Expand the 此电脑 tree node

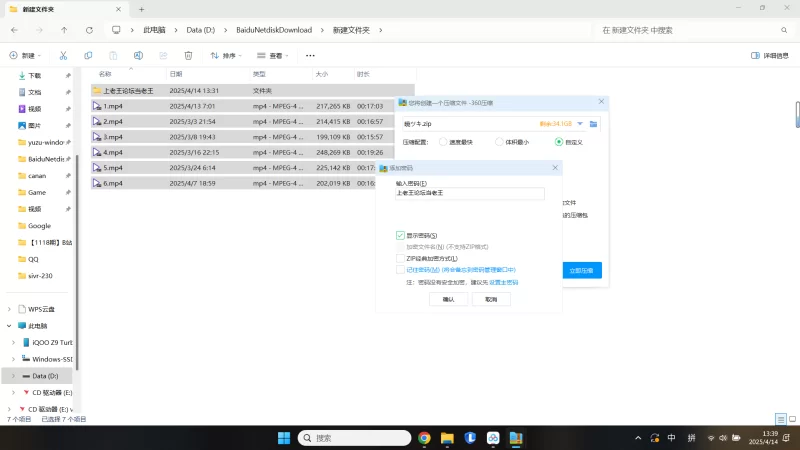tap(10, 325)
